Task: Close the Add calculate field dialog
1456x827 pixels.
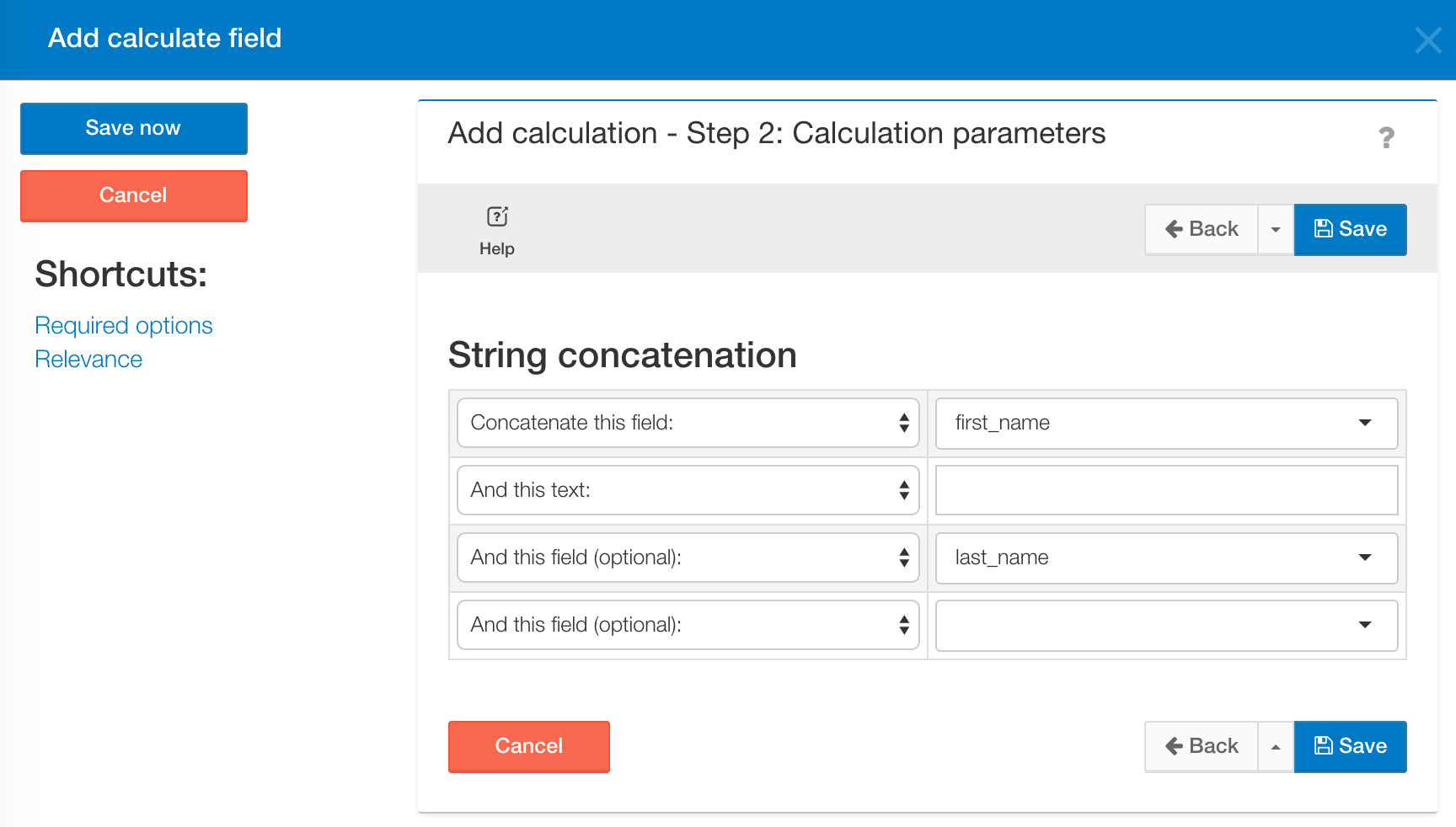Action: coord(1427,40)
